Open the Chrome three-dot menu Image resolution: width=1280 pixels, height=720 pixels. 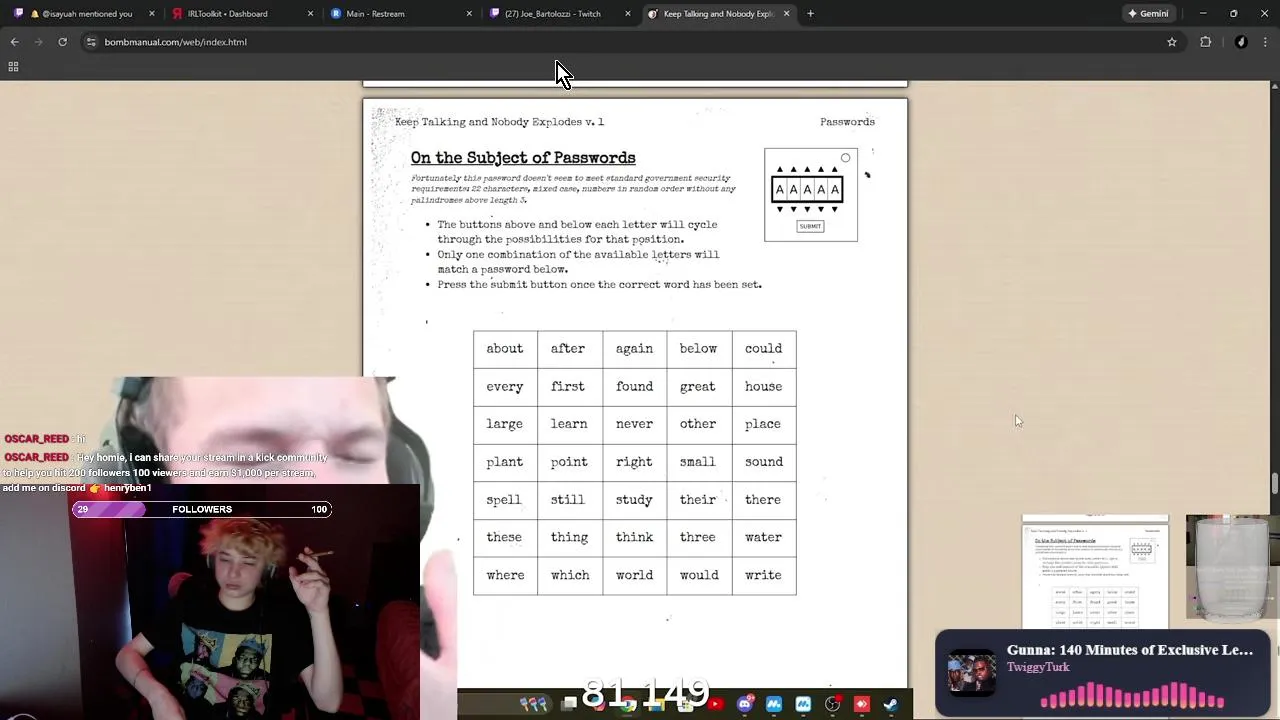pos(1266,42)
